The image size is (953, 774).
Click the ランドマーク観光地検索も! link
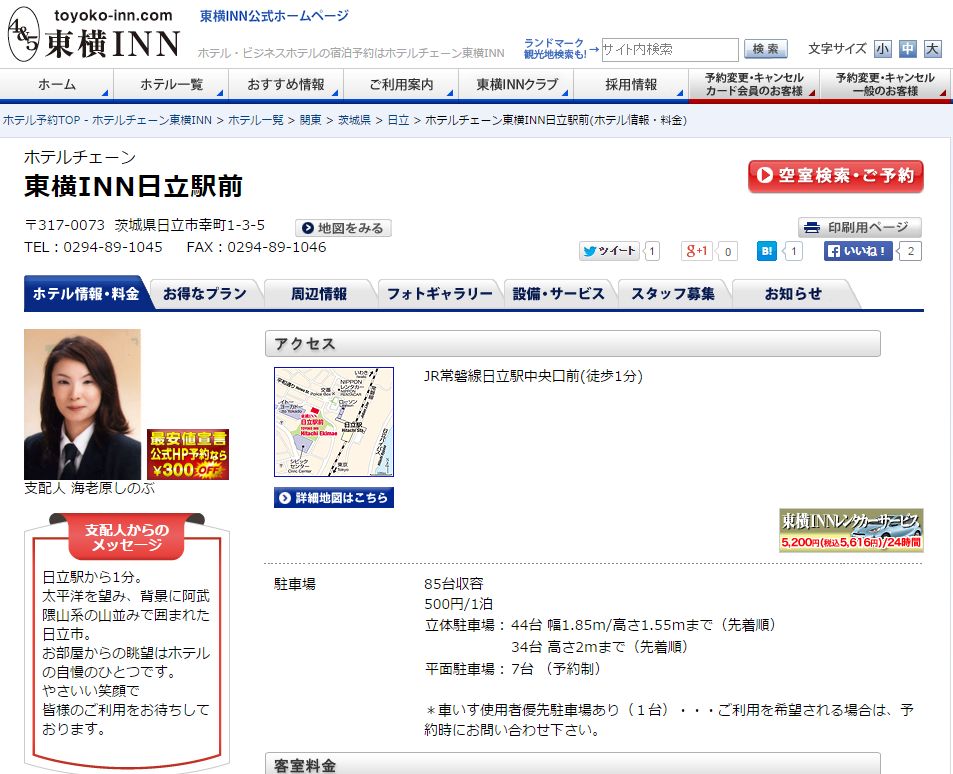(x=554, y=49)
